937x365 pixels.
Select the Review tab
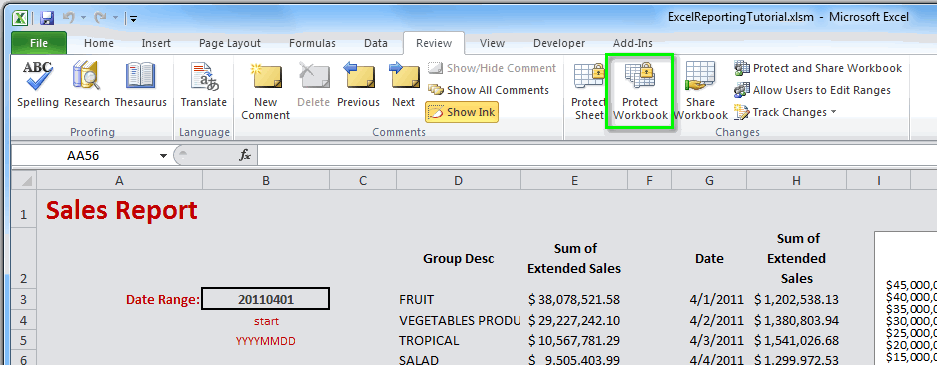pos(434,43)
